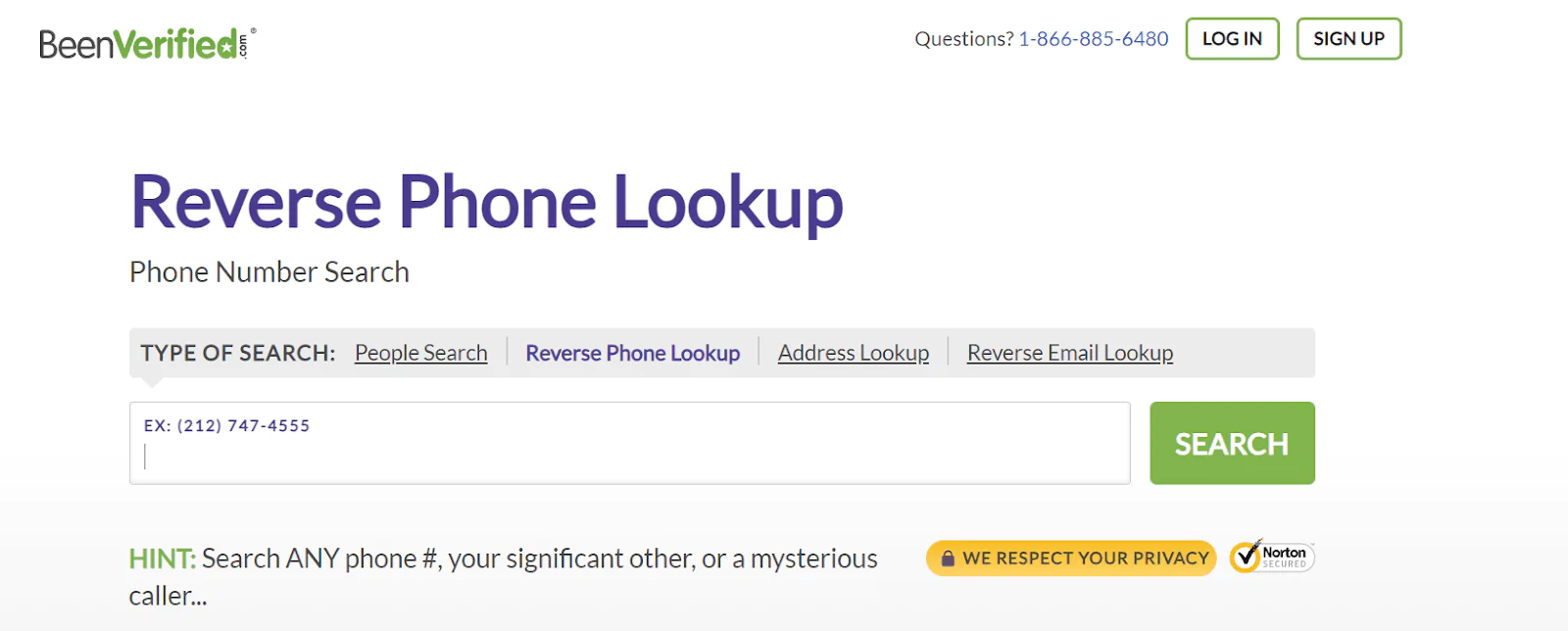1568x631 pixels.
Task: Open the Reverse Email Lookup tab
Action: 1070,353
